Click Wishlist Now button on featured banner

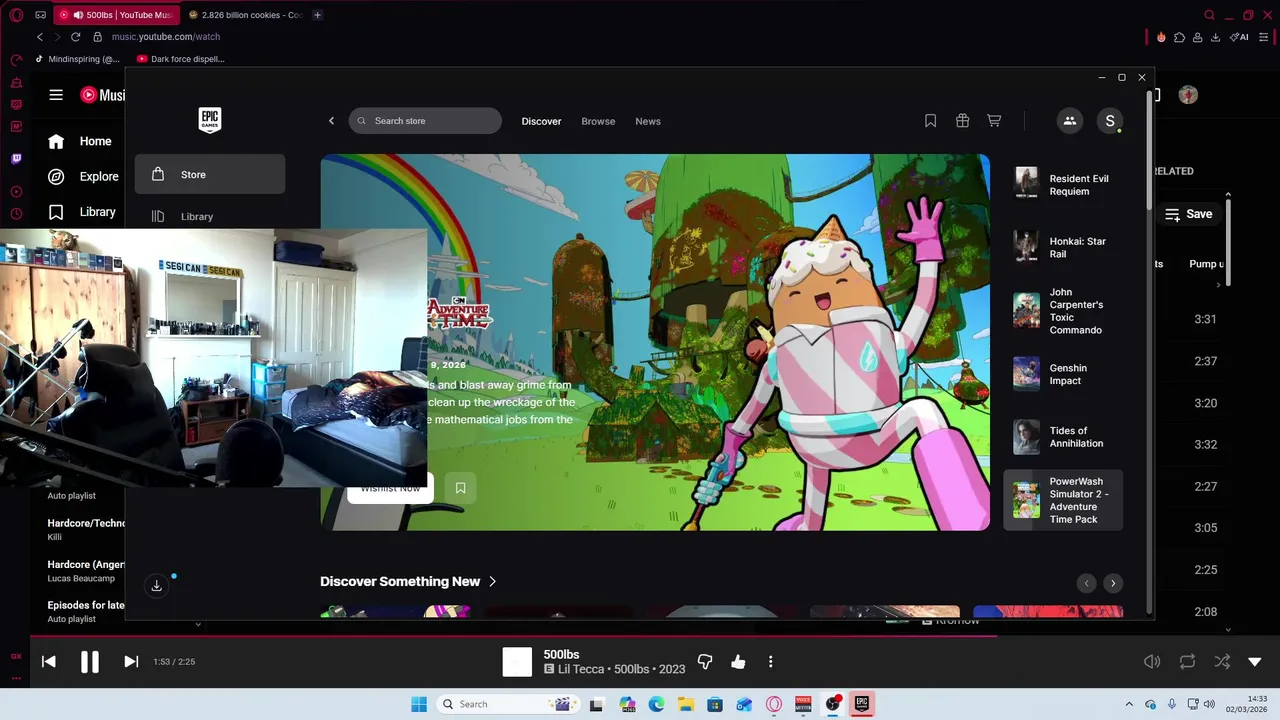(x=390, y=488)
